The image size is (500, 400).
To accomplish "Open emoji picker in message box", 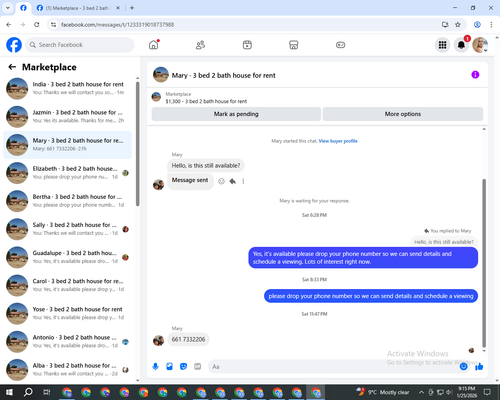I will 463,367.
